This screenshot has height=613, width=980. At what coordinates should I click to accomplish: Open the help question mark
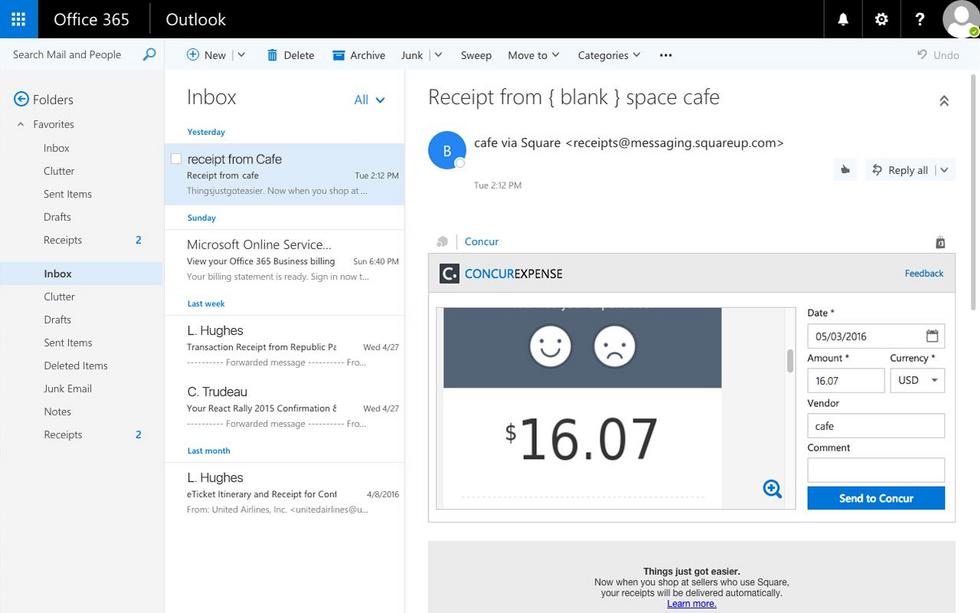[919, 19]
